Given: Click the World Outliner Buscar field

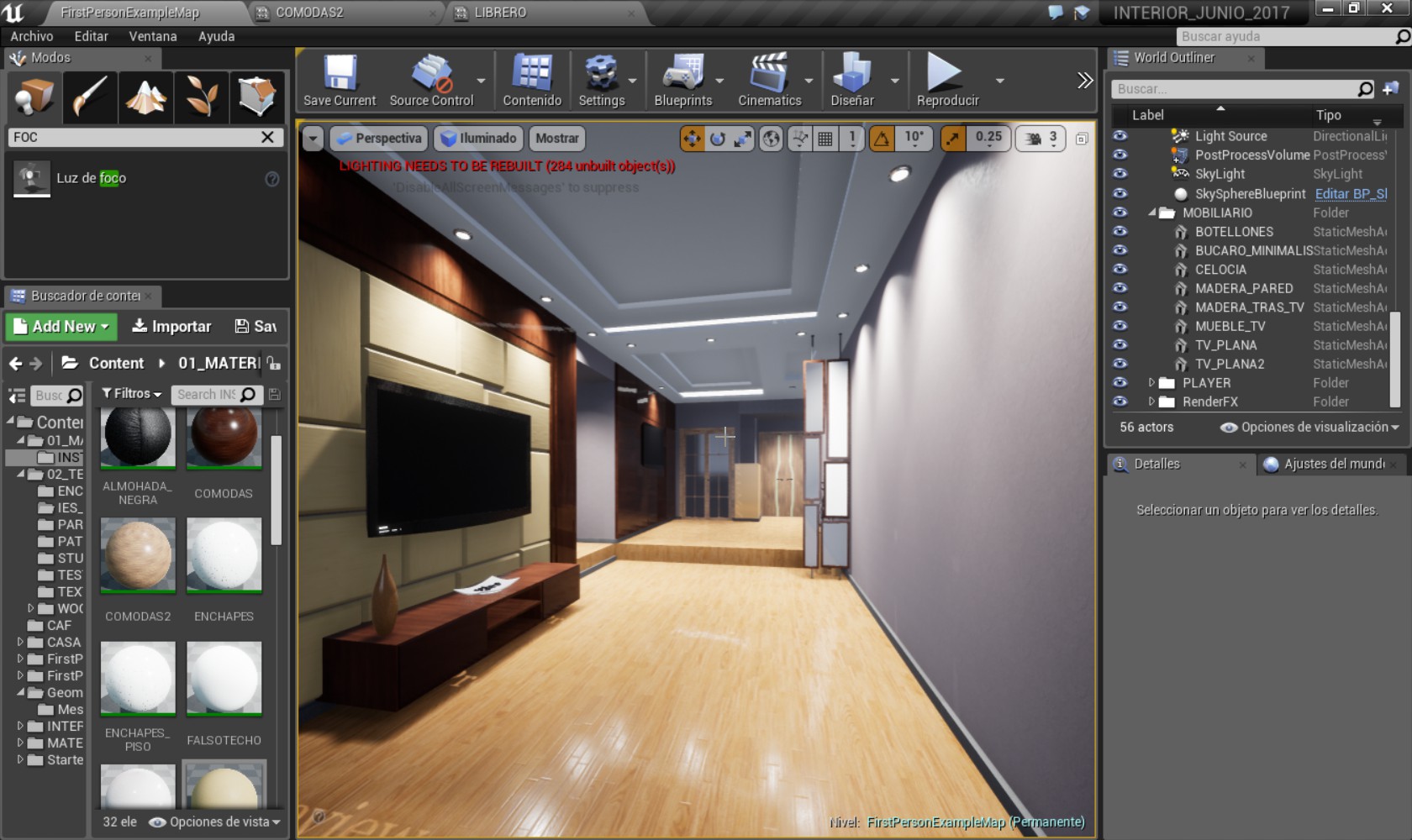Looking at the screenshot, I should point(1243,89).
